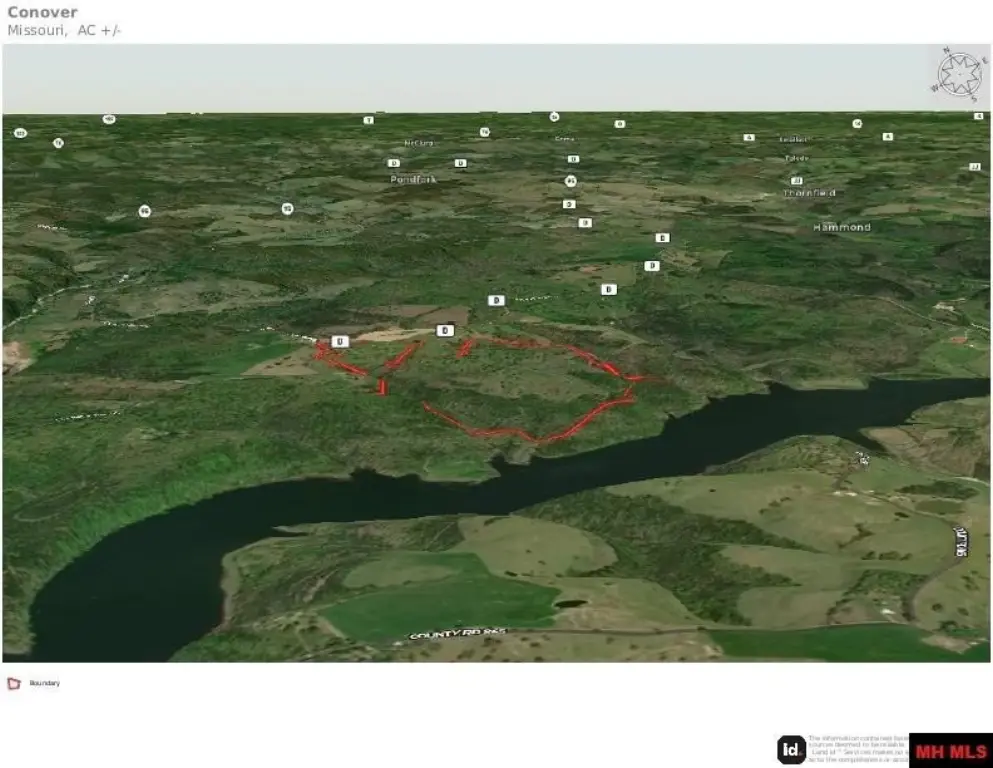The height and width of the screenshot is (768, 993).
Task: Click the compass rose icon
Action: coord(959,75)
